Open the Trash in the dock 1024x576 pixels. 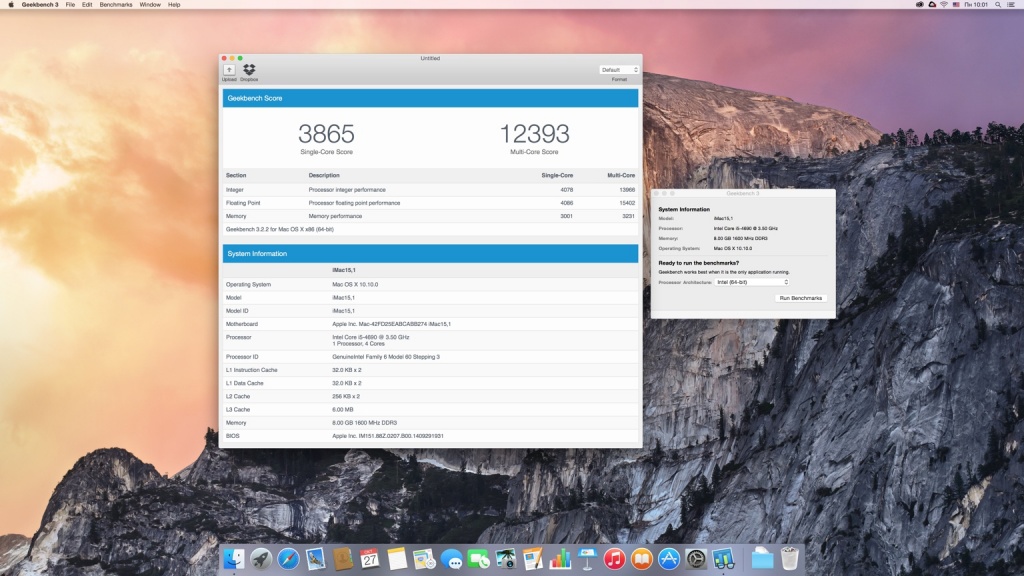(x=790, y=559)
